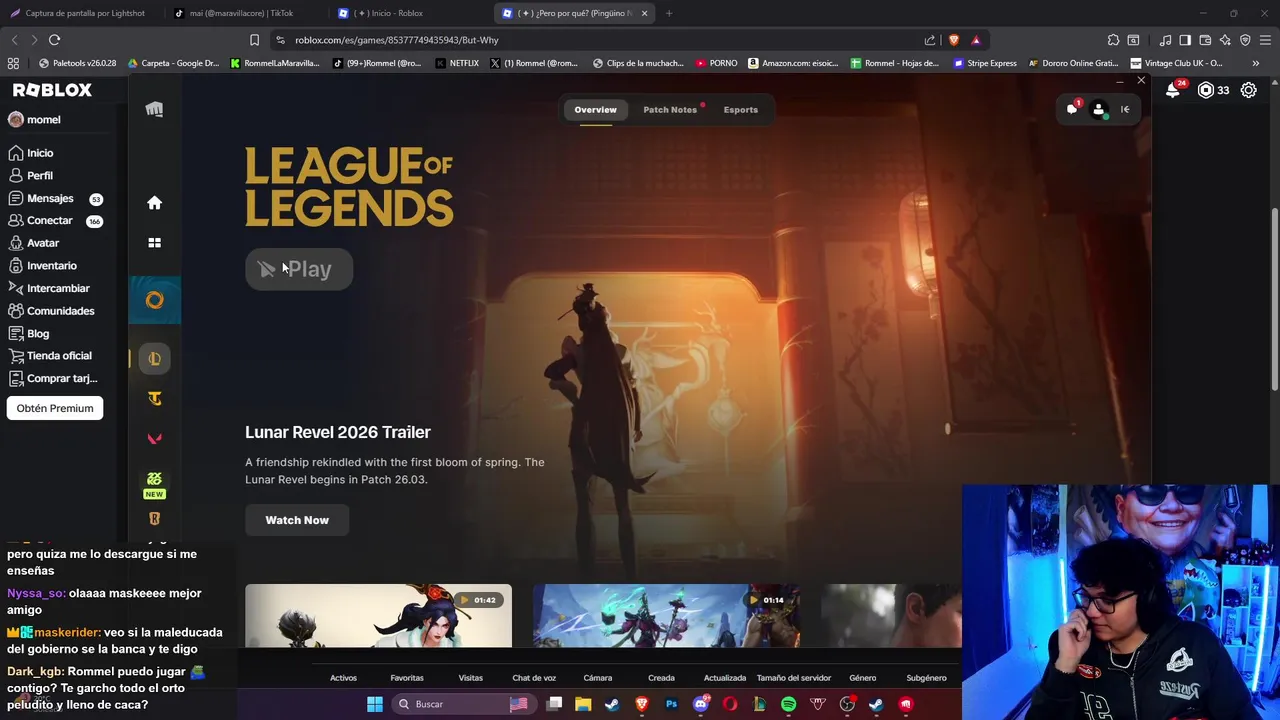Play the 01:42 video thumbnail

[x=378, y=616]
